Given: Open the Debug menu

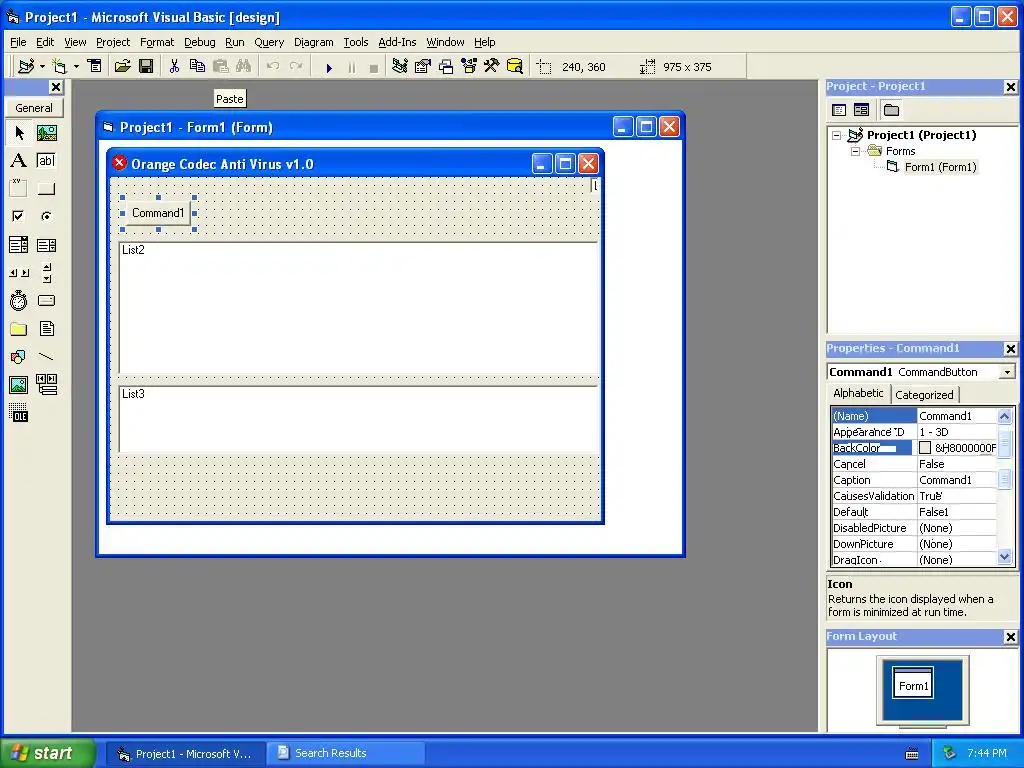Looking at the screenshot, I should click(x=199, y=42).
